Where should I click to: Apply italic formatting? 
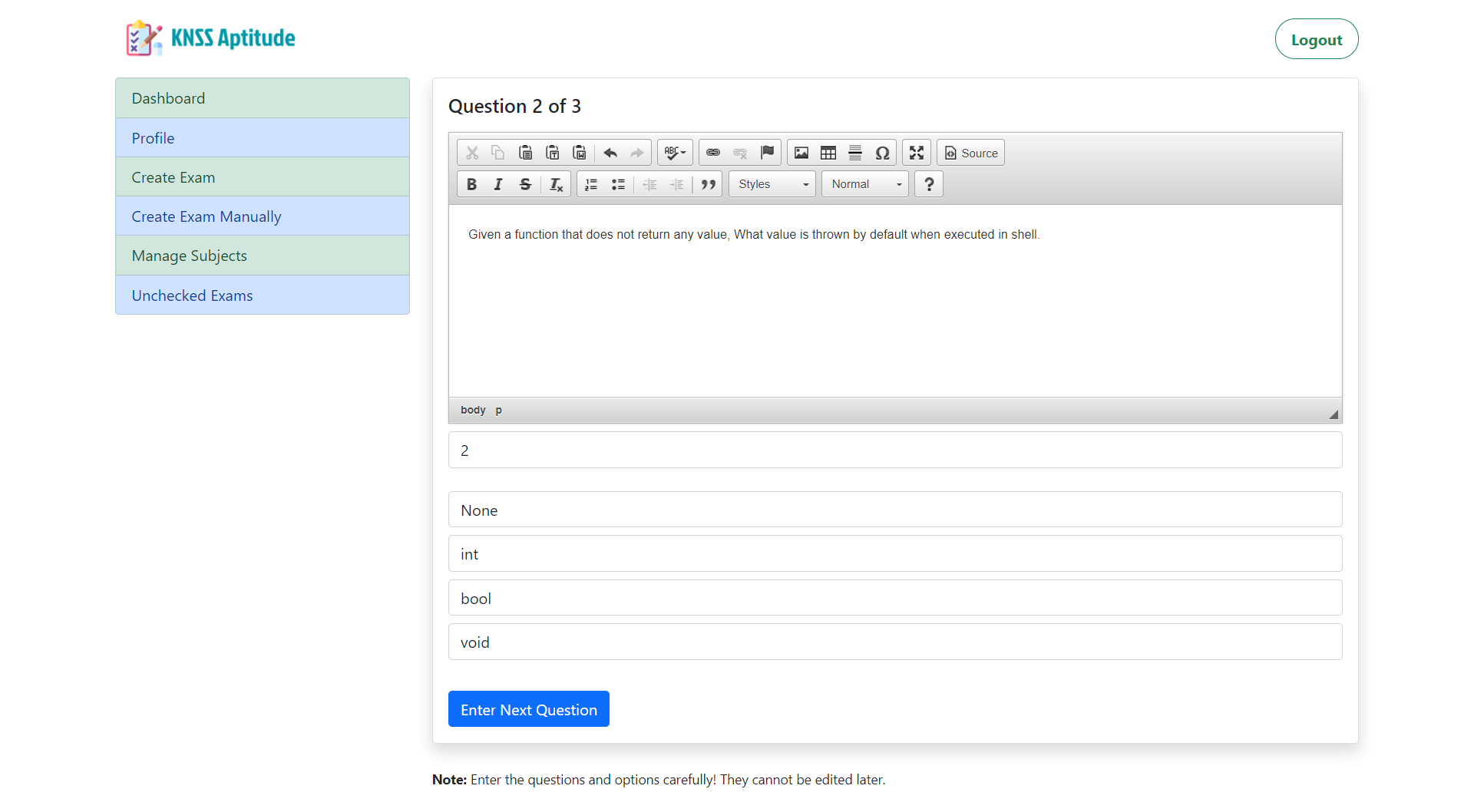[x=498, y=184]
